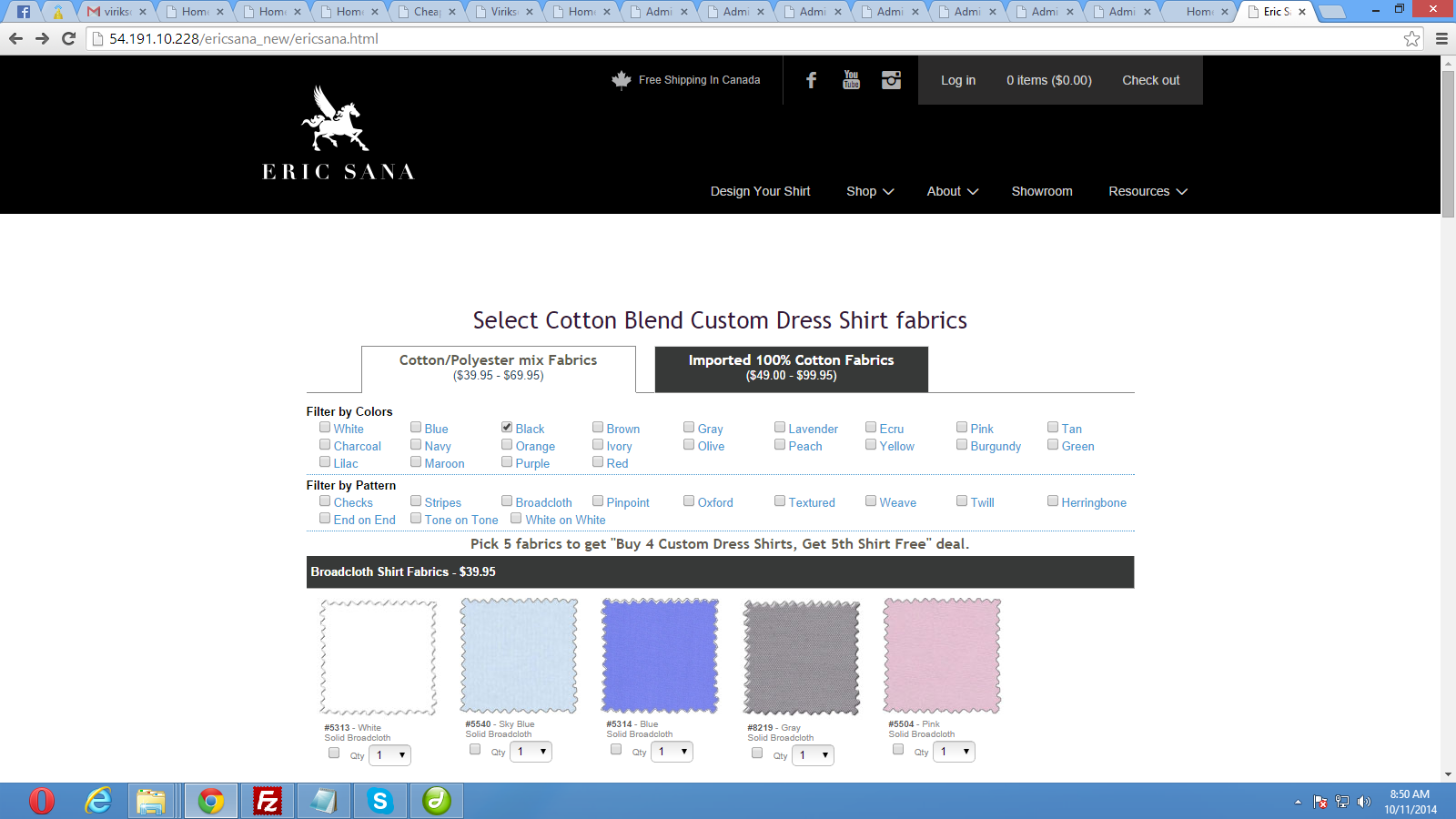The image size is (1456, 819).
Task: Open Chrome menu hamburger icon
Action: click(1441, 39)
